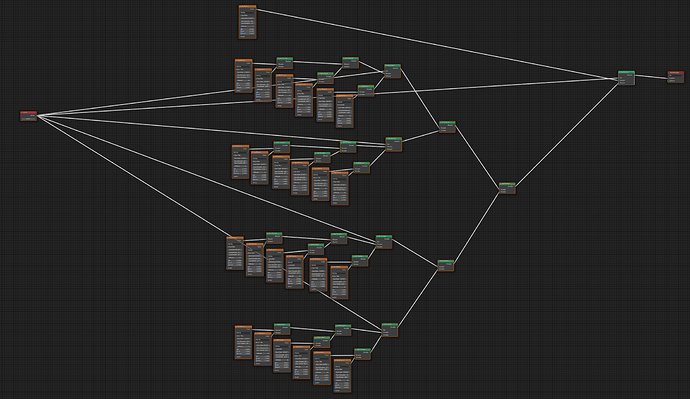
Task: Click the final green node of topmost cluster
Action: (393, 71)
